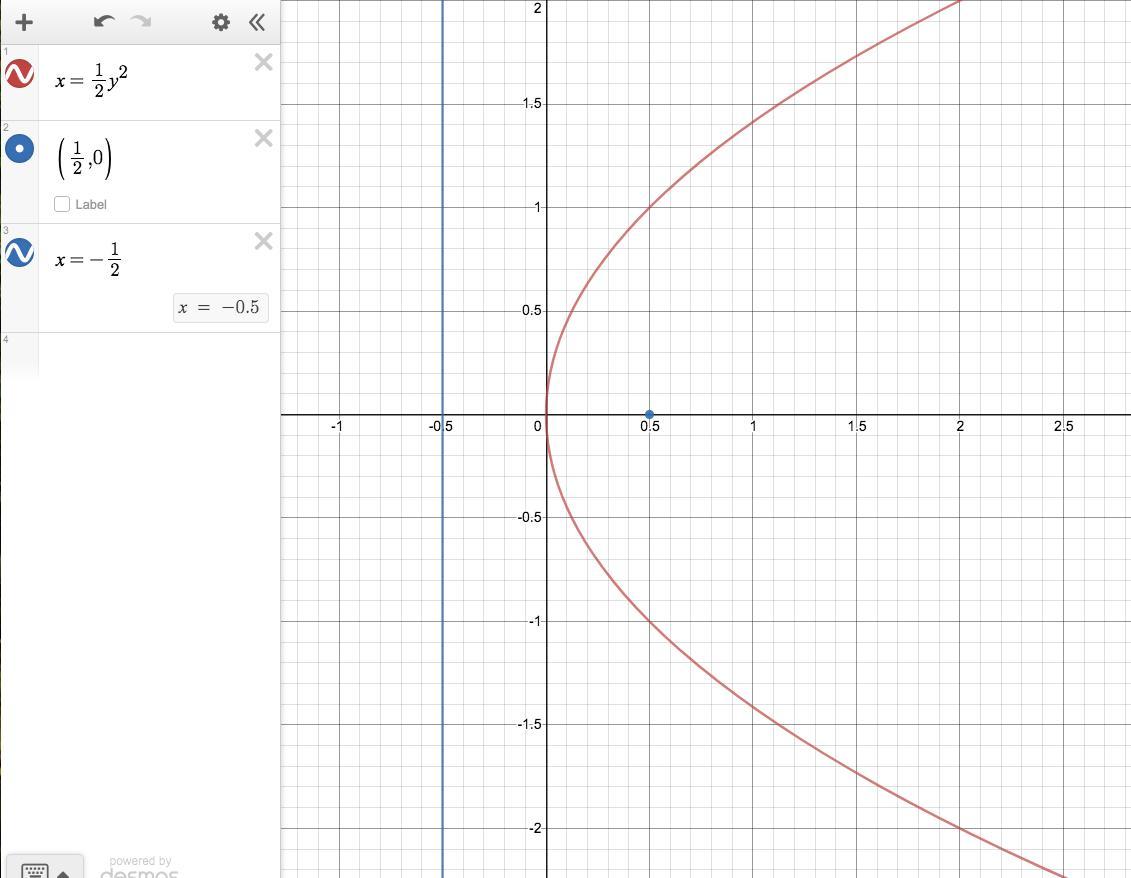
Task: Delete the x = 1/2 y² expression
Action: 263,62
